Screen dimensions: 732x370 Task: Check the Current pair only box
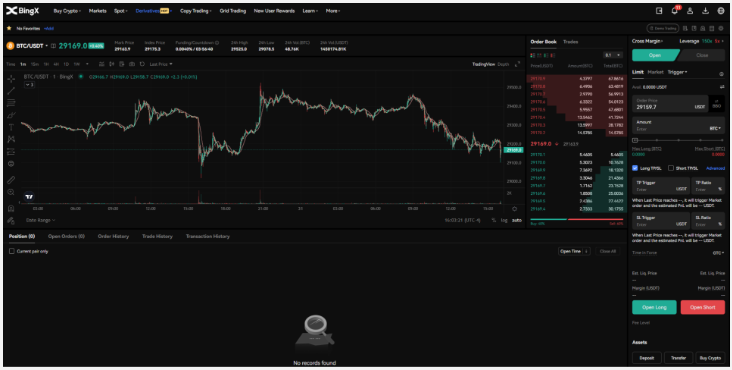pyautogui.click(x=12, y=251)
